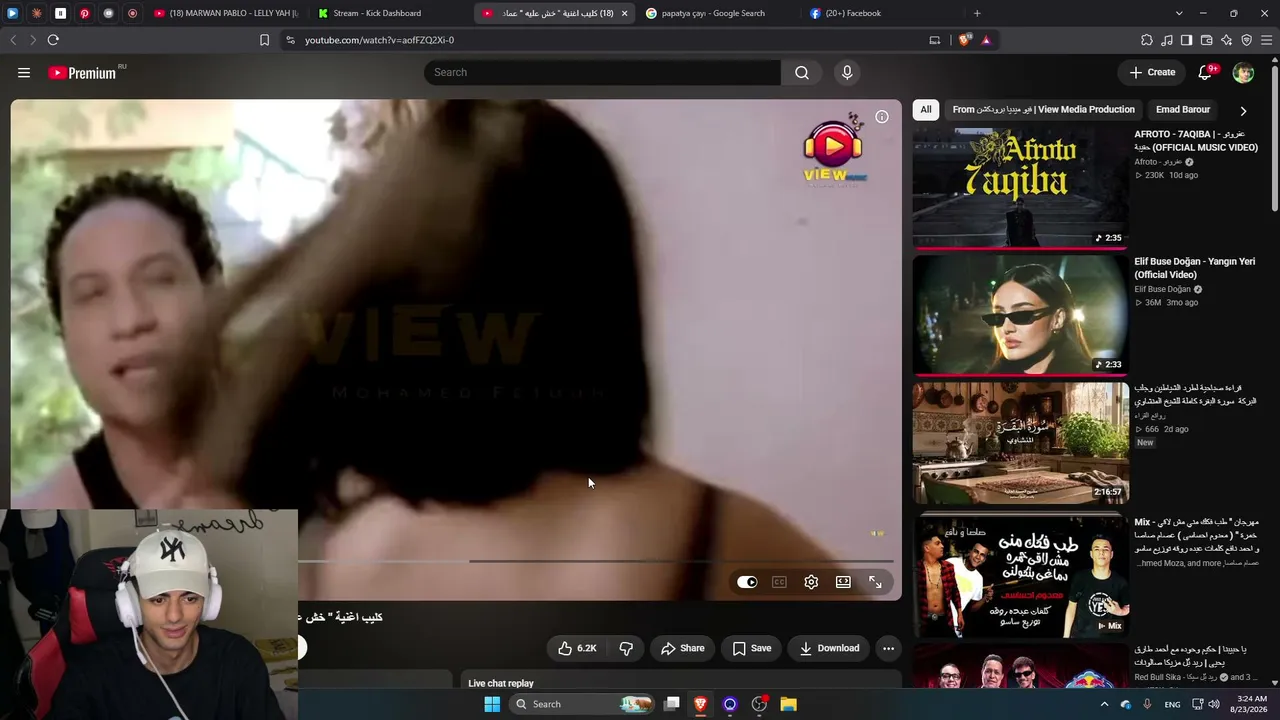
Task: Open File Explorer from the taskbar
Action: point(788,704)
